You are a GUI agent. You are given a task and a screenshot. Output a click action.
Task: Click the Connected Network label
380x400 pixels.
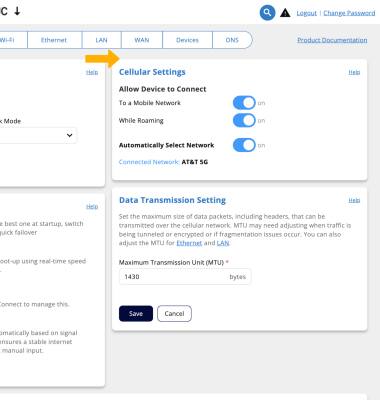149,162
